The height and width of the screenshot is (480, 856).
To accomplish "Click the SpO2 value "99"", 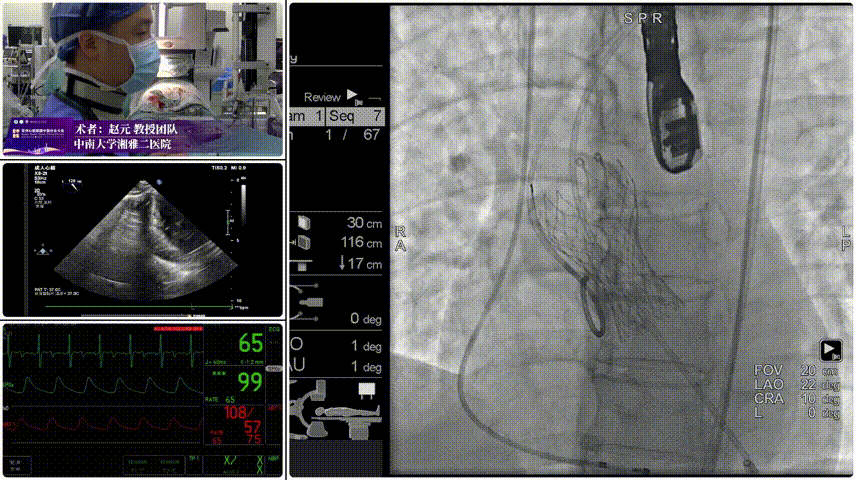I will click(x=249, y=382).
